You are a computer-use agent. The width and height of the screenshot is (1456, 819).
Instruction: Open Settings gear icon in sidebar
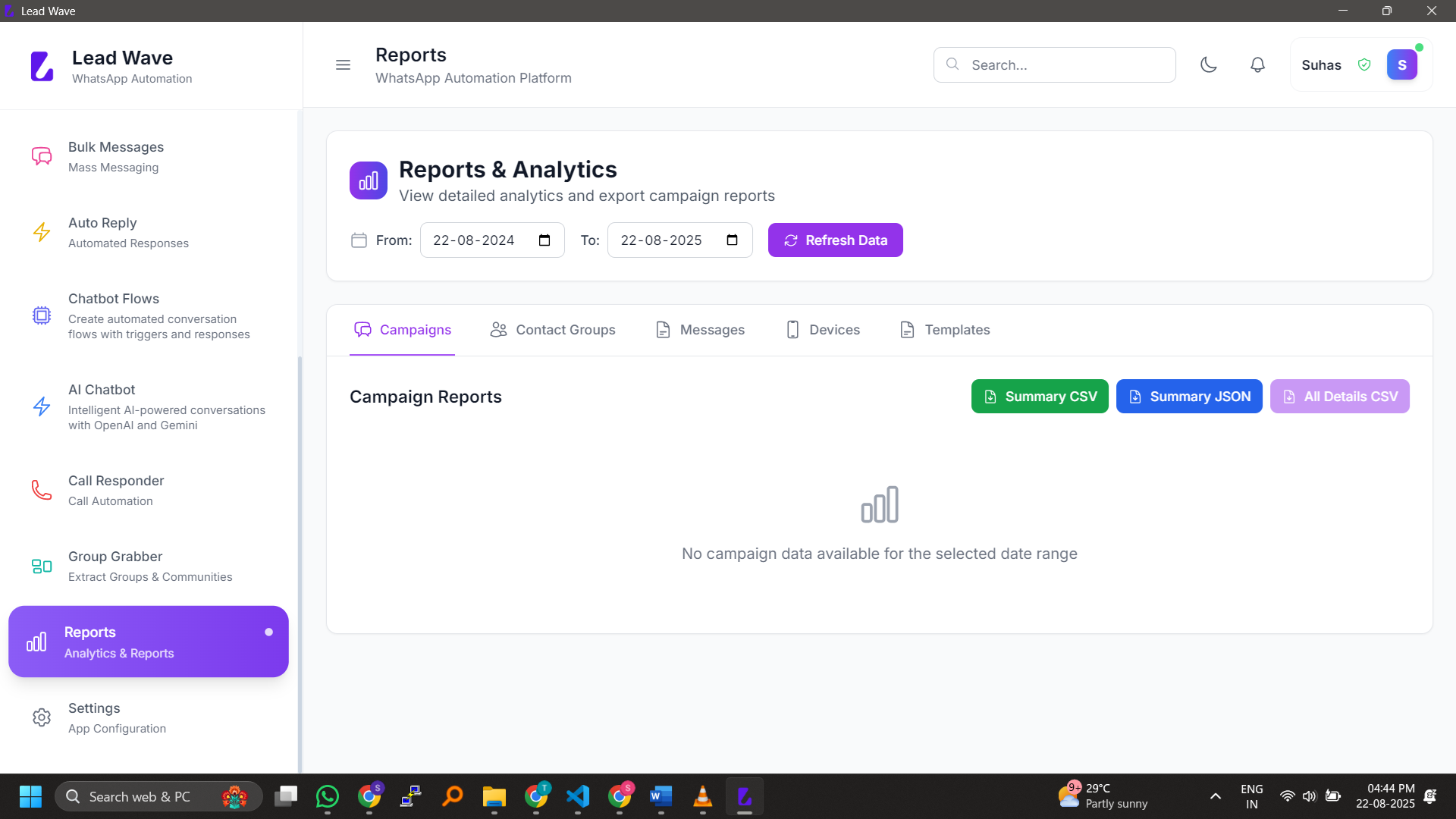tap(42, 717)
